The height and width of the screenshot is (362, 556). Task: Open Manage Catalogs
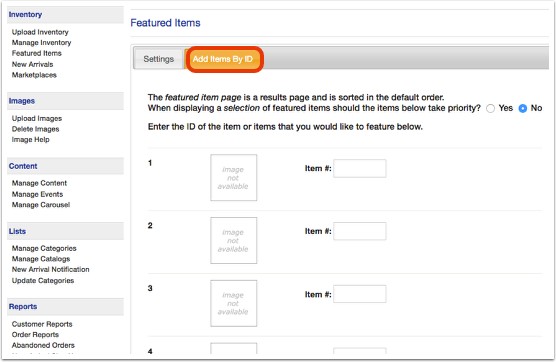click(41, 259)
